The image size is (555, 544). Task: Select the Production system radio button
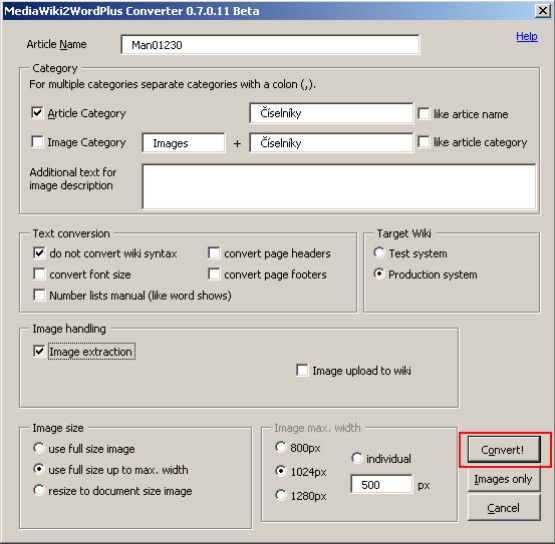[379, 274]
